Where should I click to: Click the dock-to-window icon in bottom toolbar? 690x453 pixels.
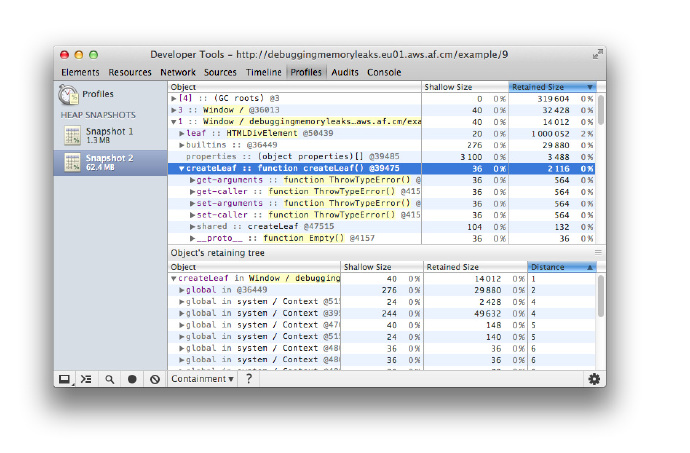pos(65,379)
